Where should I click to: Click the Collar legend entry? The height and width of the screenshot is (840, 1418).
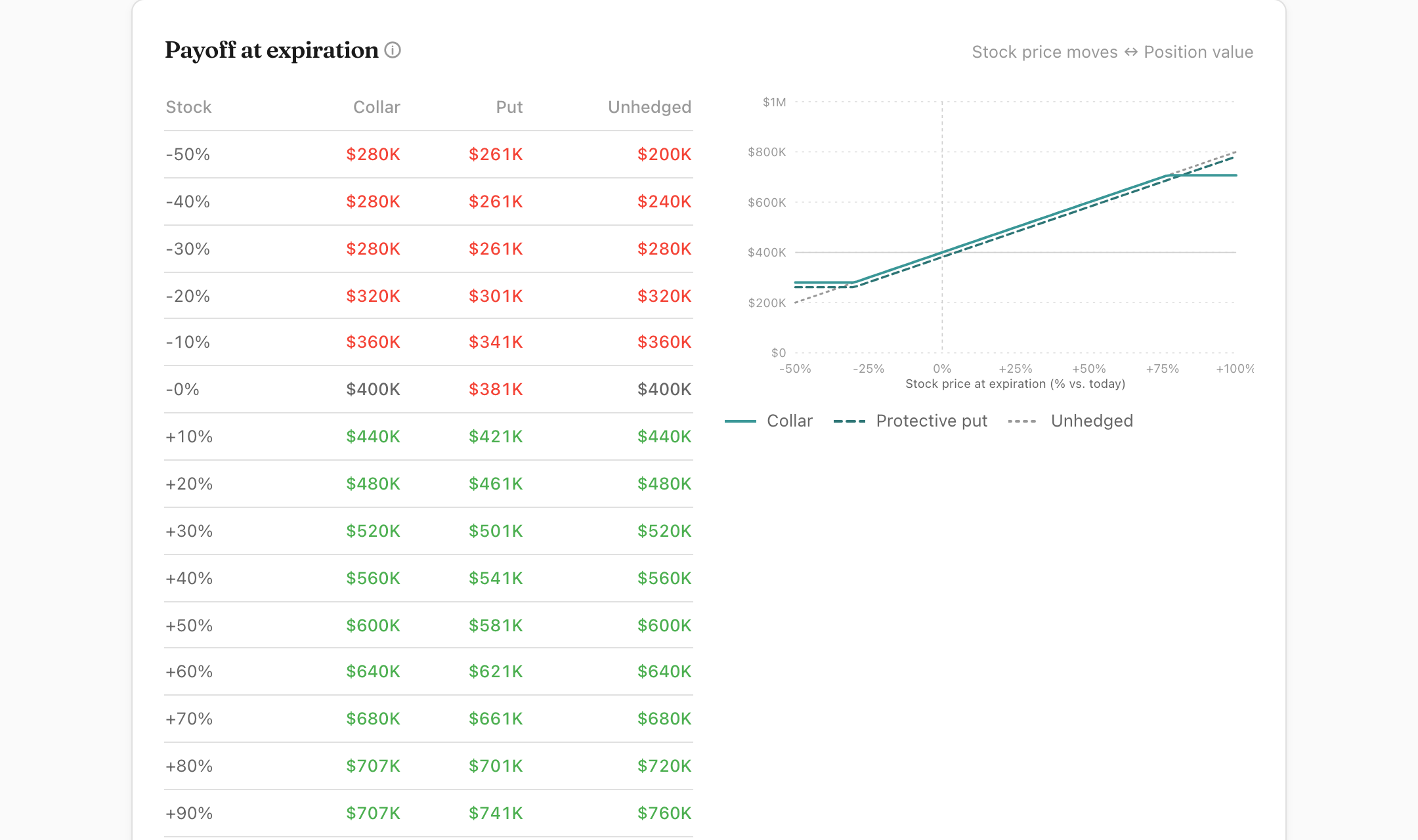(x=769, y=421)
